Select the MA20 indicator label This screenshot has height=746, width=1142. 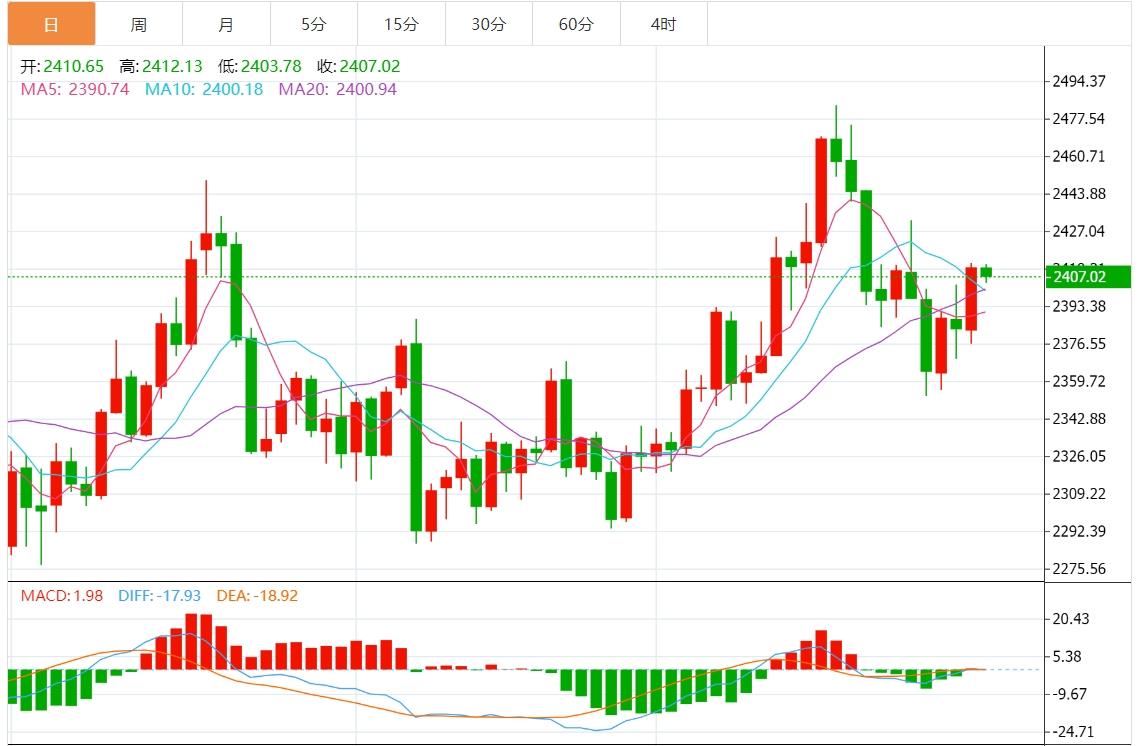point(337,89)
